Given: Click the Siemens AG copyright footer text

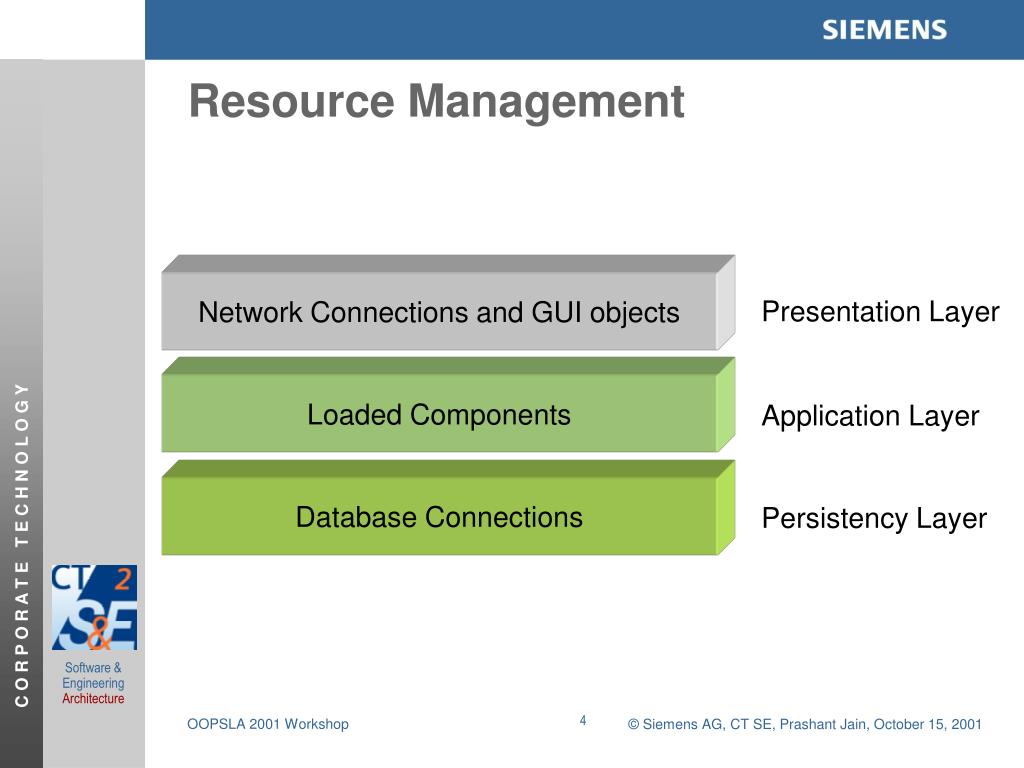Looking at the screenshot, I should pos(805,724).
